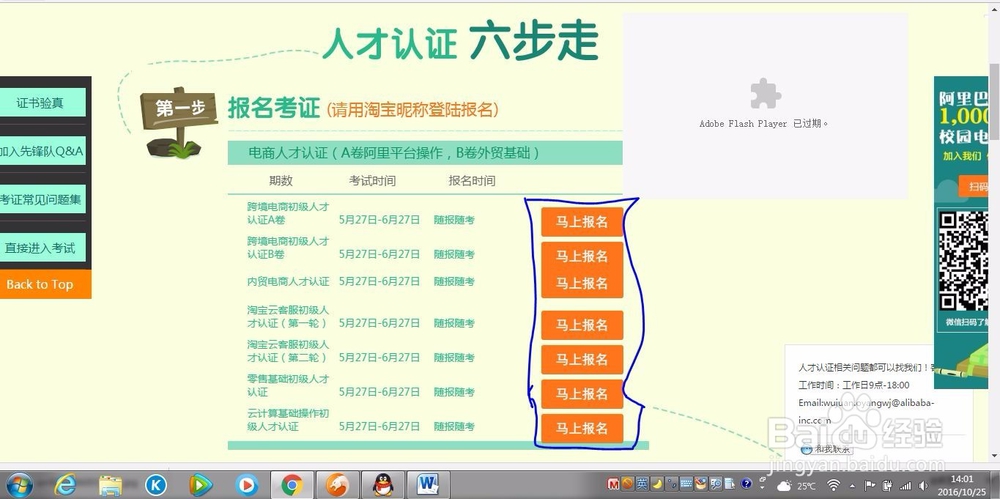1000x499 pixels.
Task: Toggle the 英 language mode in the IME bar
Action: (x=642, y=484)
